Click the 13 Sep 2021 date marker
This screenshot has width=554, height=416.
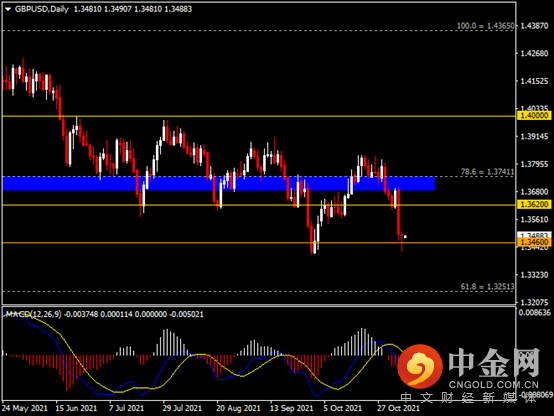point(291,408)
